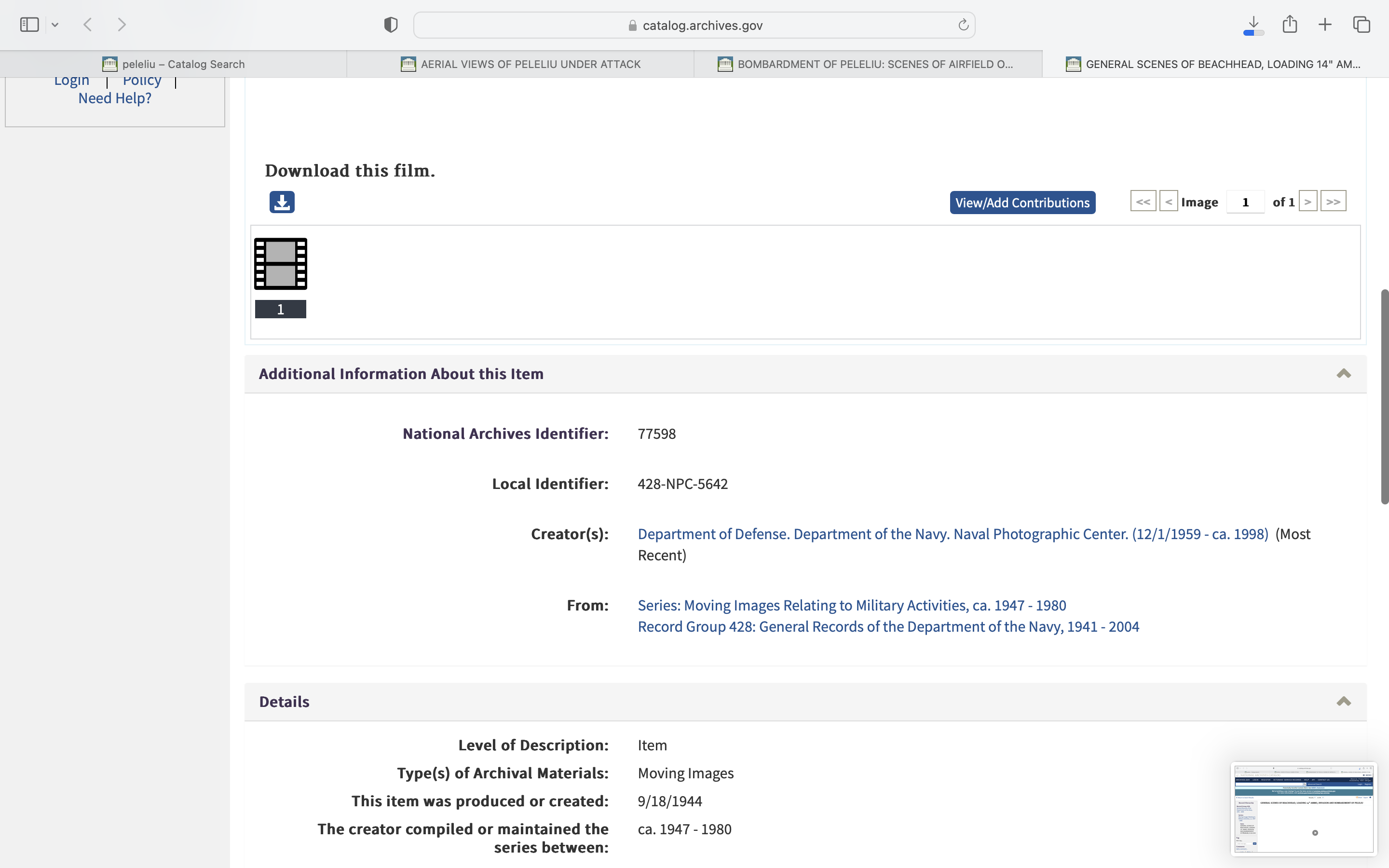Viewport: 1389px width, 868px height.
Task: Collapse Additional Information About this Item section
Action: pos(1343,374)
